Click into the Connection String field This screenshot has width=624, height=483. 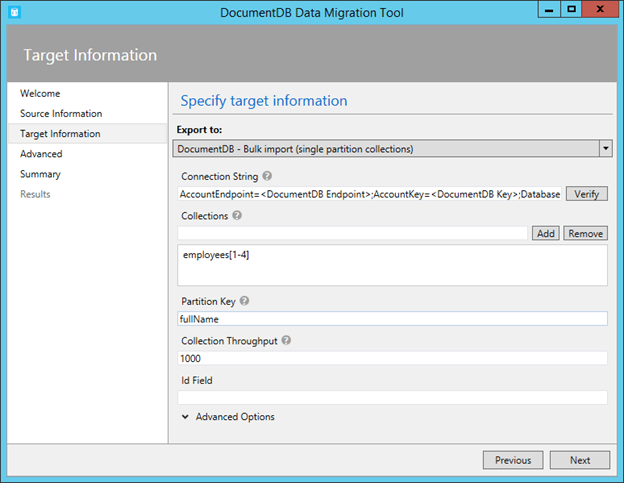pyautogui.click(x=370, y=194)
